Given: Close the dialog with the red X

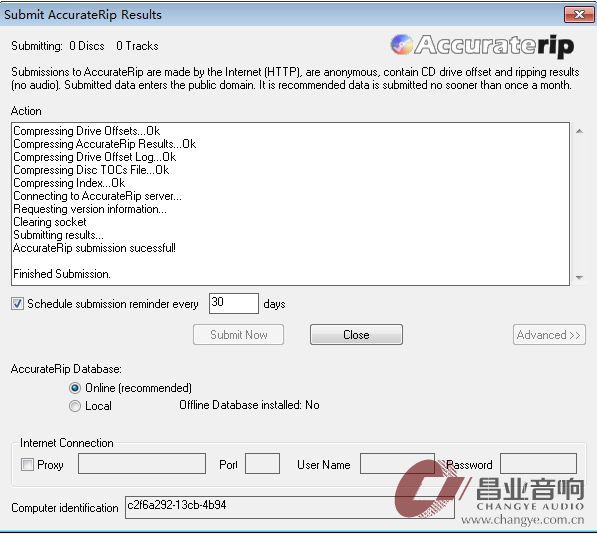Looking at the screenshot, I should 579,14.
